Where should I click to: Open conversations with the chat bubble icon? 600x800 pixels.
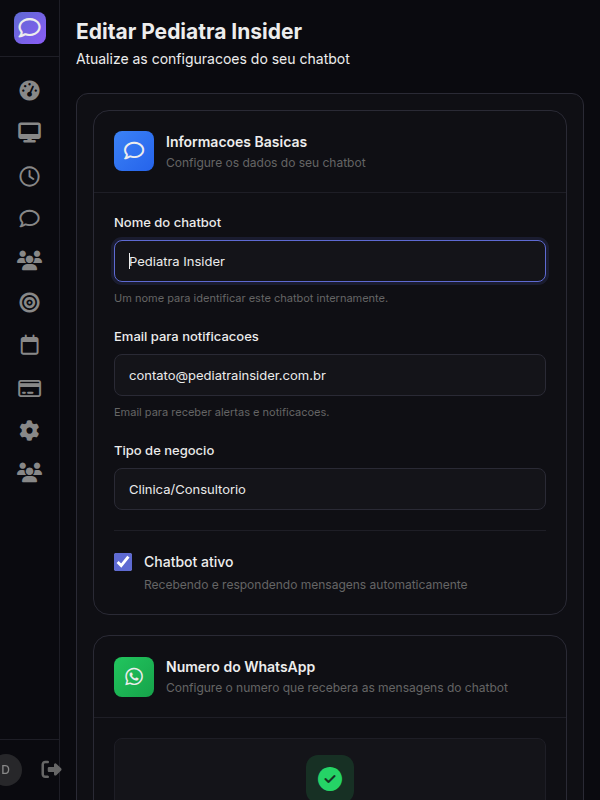29,218
